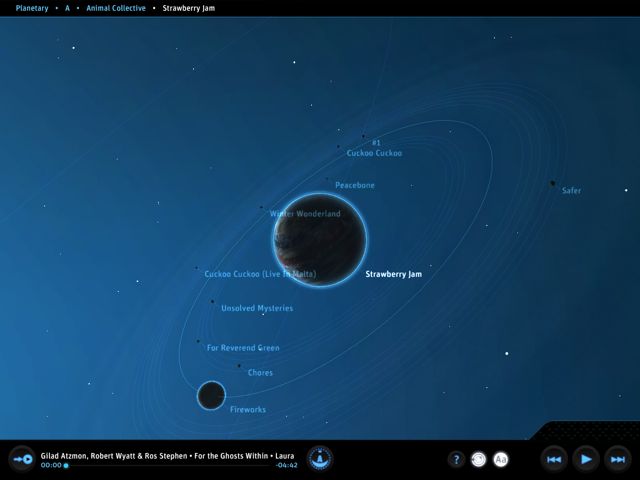
Task: Click the remaining time -04:42
Action: tap(286, 465)
